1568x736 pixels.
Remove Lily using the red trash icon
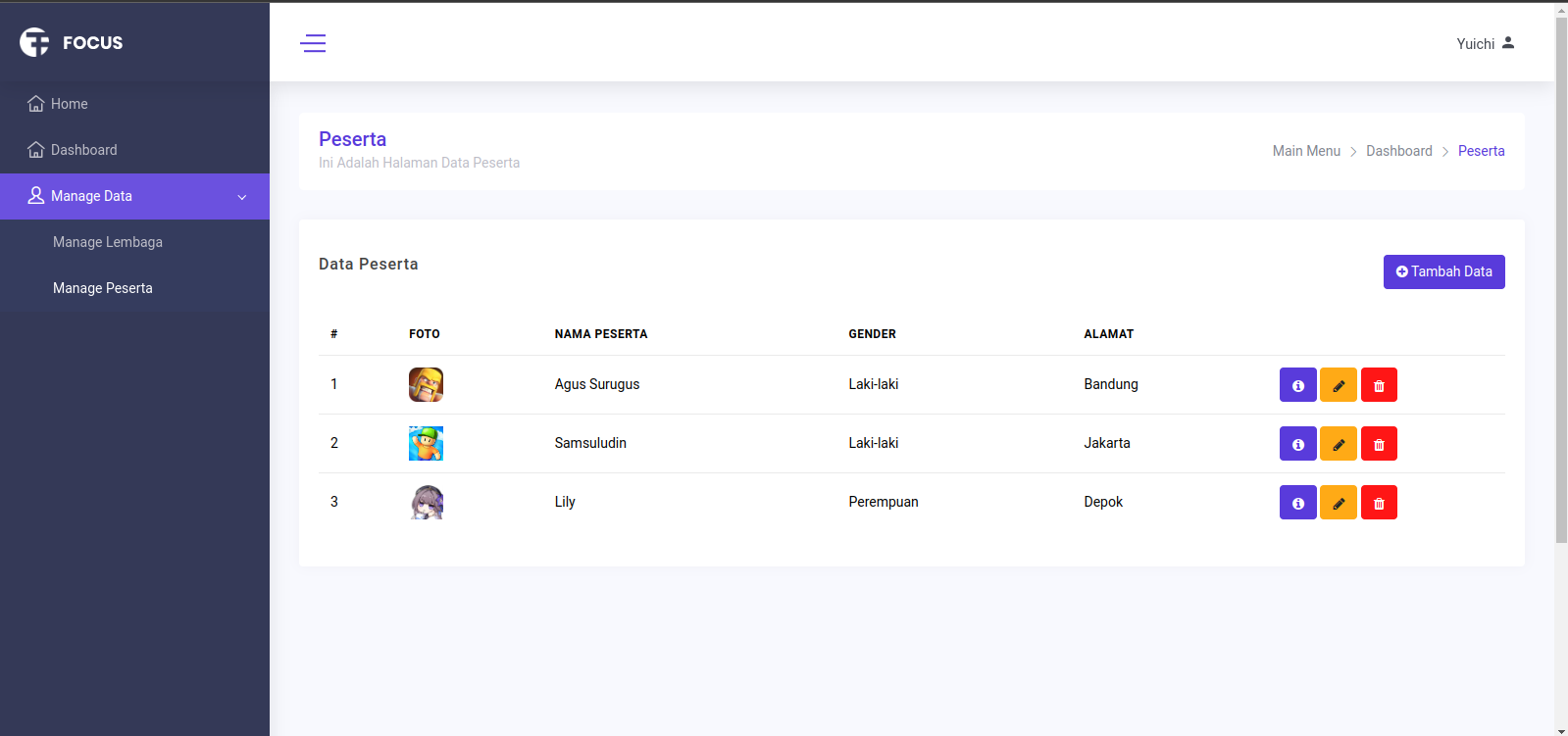(x=1379, y=503)
